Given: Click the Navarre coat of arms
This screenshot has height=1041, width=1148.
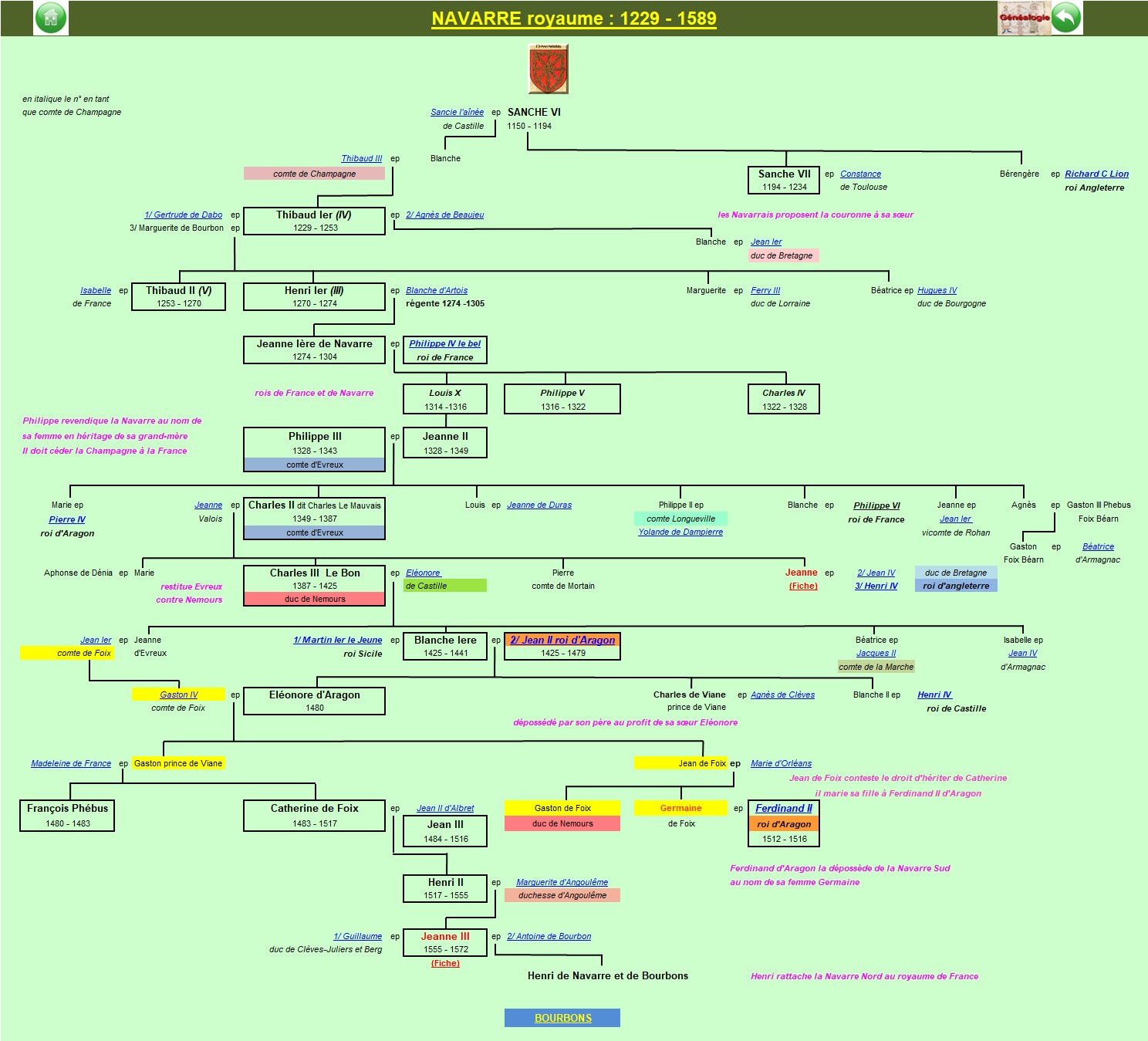Looking at the screenshot, I should [x=549, y=69].
